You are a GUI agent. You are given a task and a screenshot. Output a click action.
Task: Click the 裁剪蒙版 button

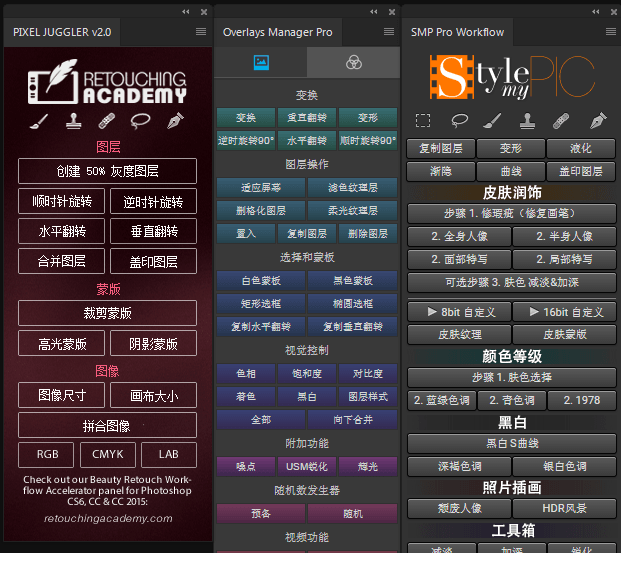[x=107, y=313]
